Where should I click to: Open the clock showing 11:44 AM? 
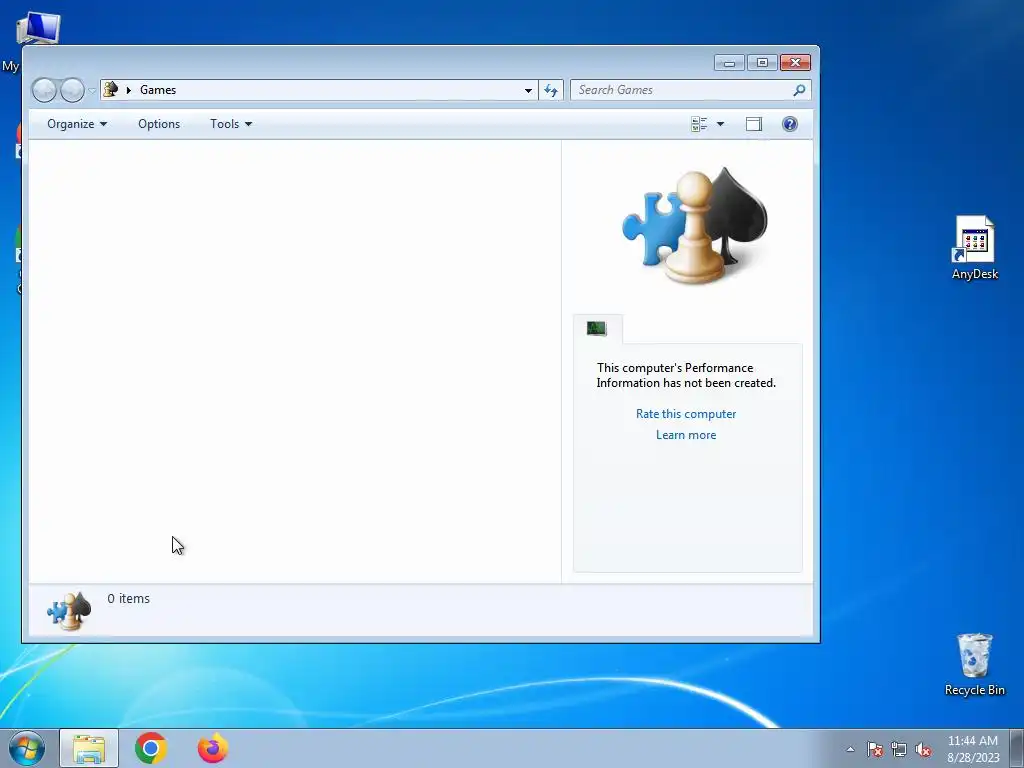pyautogui.click(x=973, y=749)
